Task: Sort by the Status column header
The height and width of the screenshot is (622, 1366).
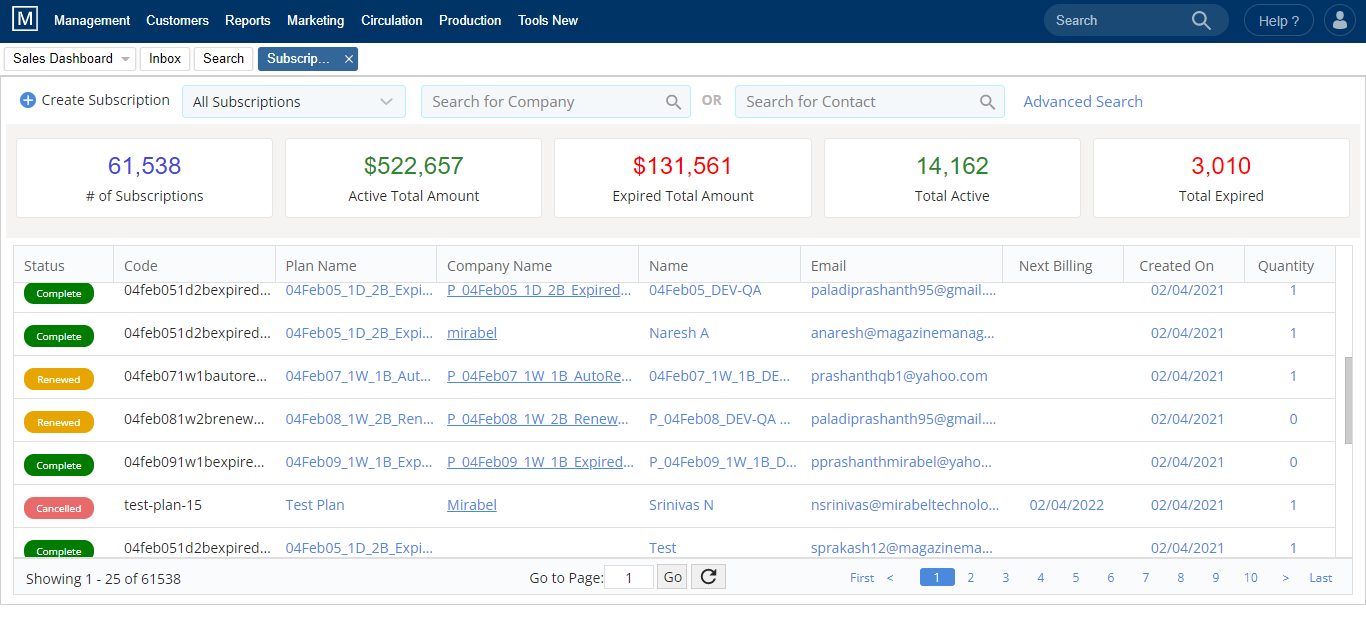Action: (x=64, y=266)
